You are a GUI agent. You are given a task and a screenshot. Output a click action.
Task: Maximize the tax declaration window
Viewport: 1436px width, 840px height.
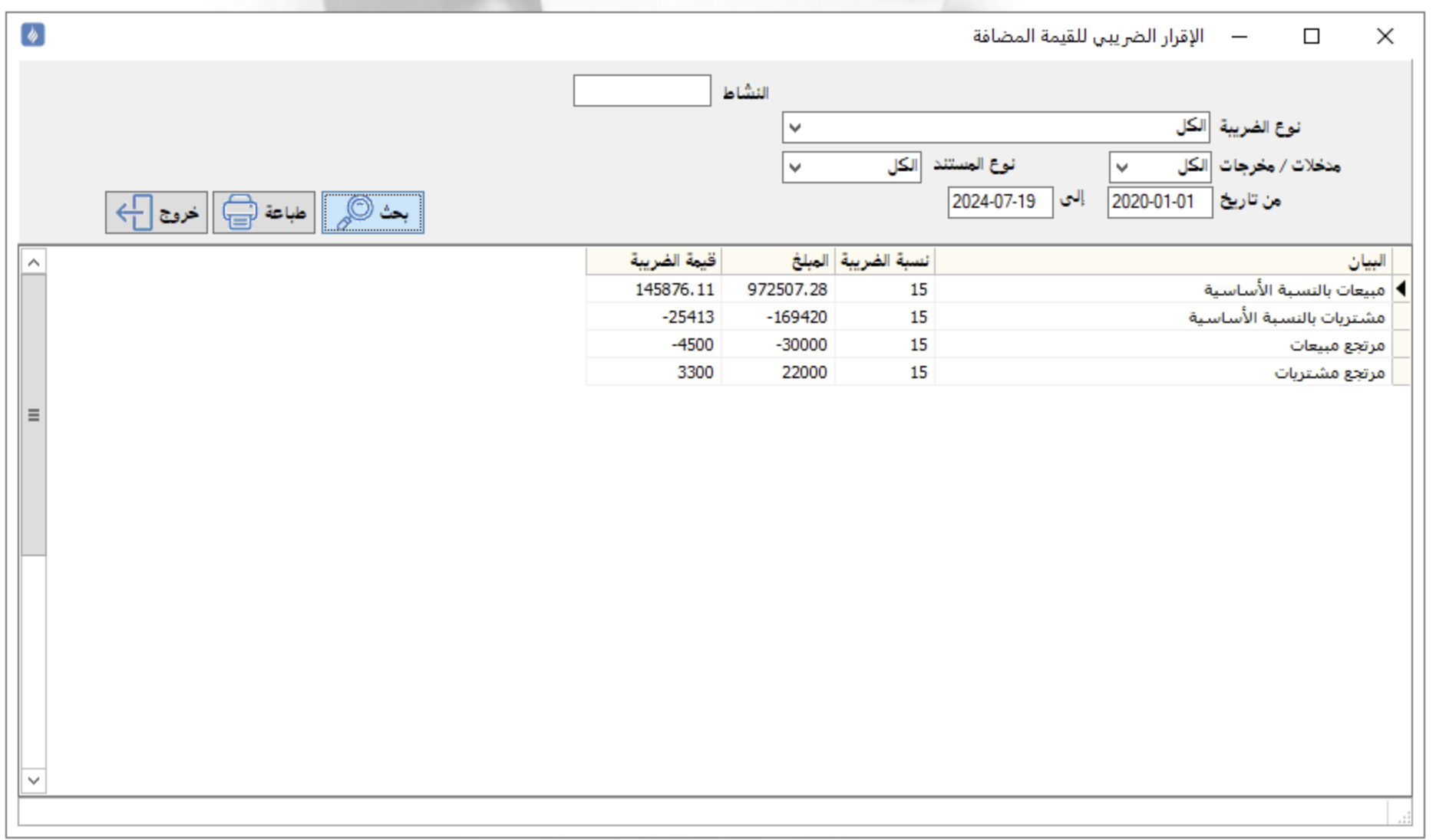coord(1311,36)
